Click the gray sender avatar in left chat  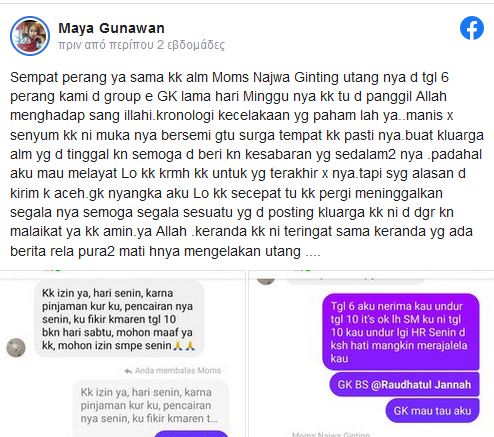pos(16,348)
